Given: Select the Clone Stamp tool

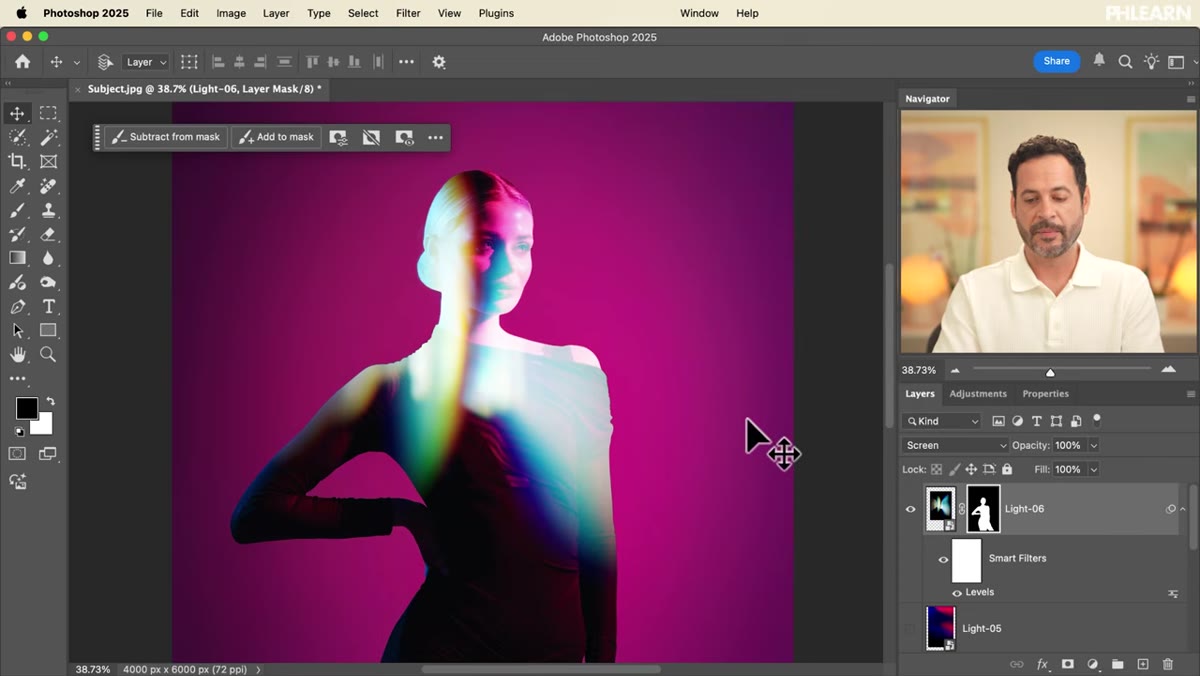Looking at the screenshot, I should click(48, 210).
